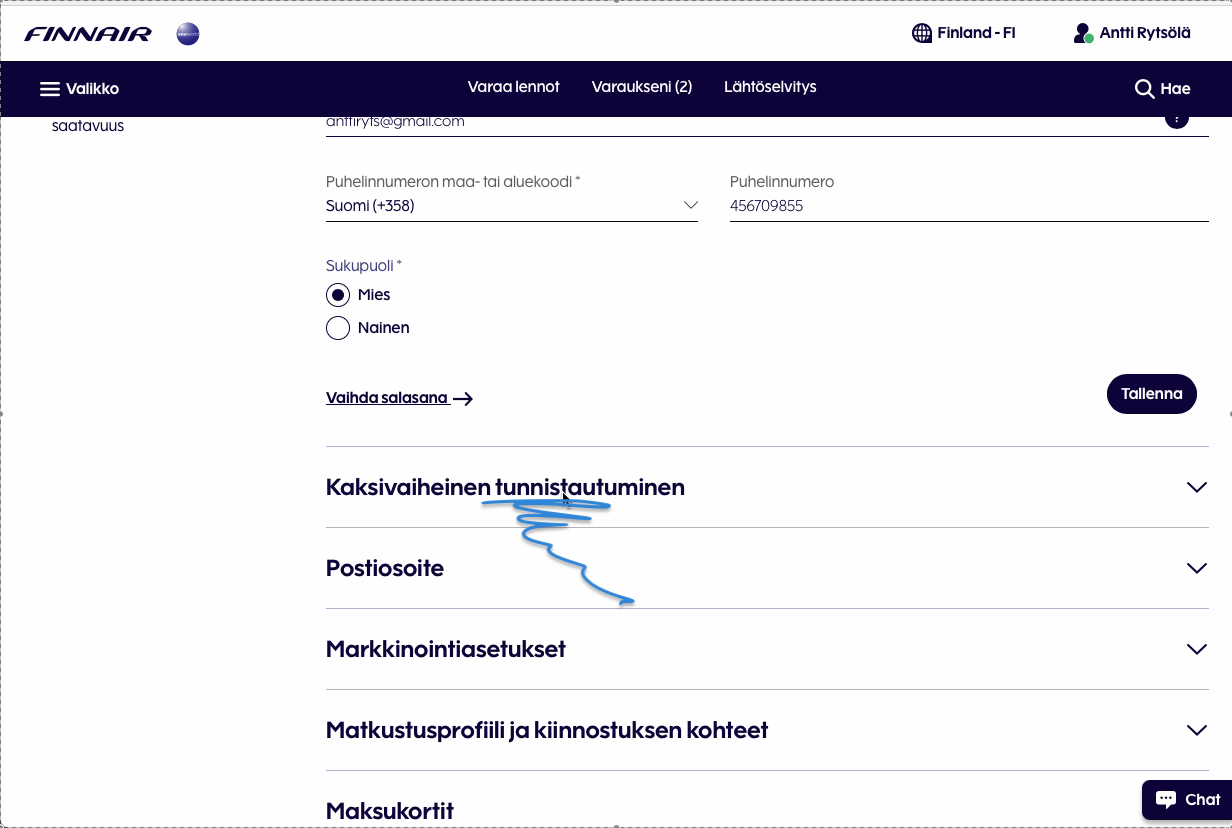1232x828 pixels.
Task: Click the Finnair logo
Action: [x=88, y=34]
